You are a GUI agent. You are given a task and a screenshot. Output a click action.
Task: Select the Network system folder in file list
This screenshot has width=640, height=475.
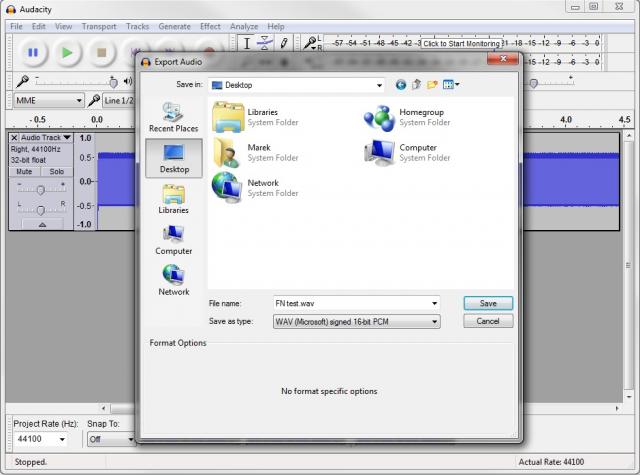[256, 188]
